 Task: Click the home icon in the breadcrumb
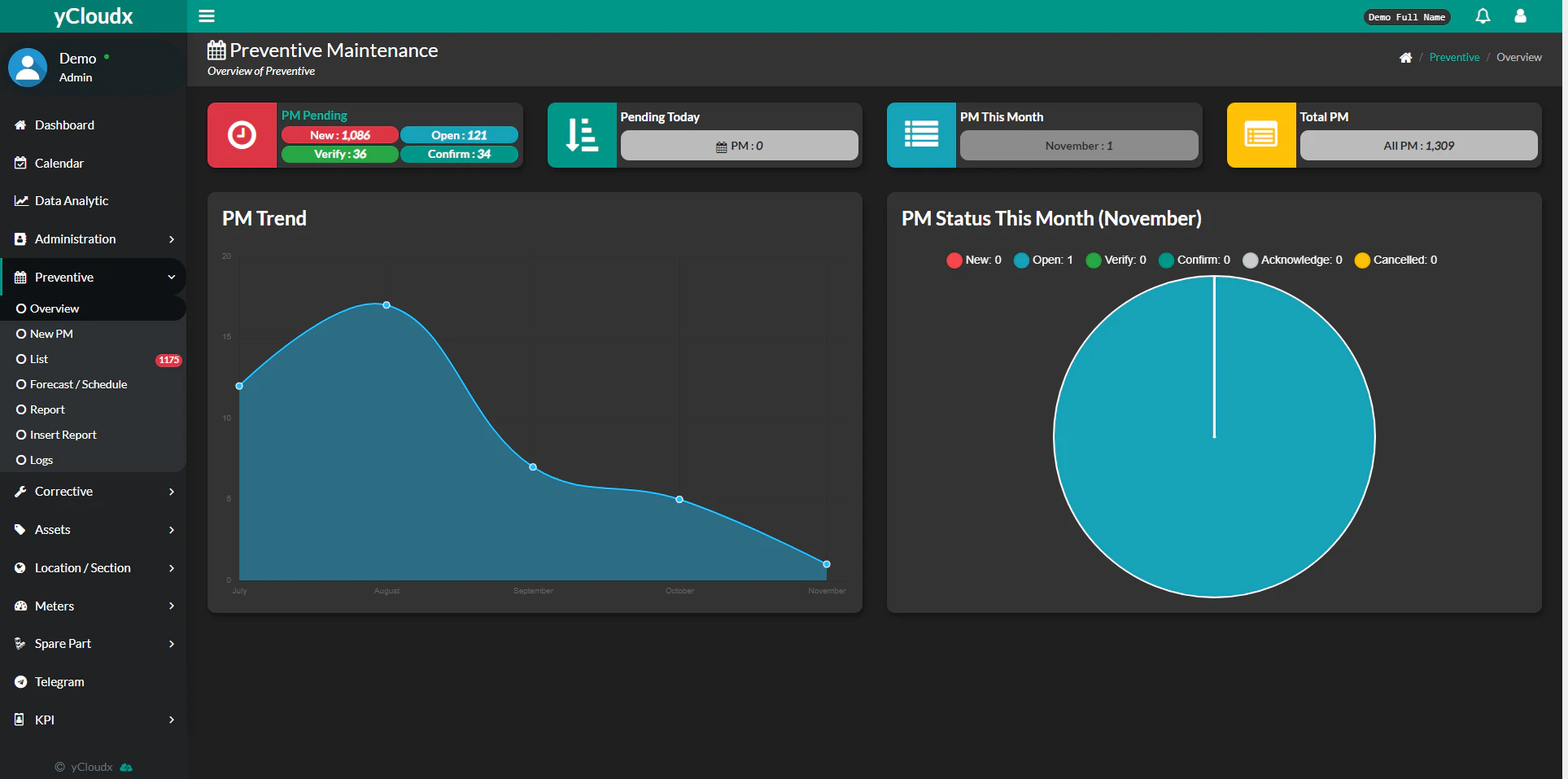point(1405,57)
